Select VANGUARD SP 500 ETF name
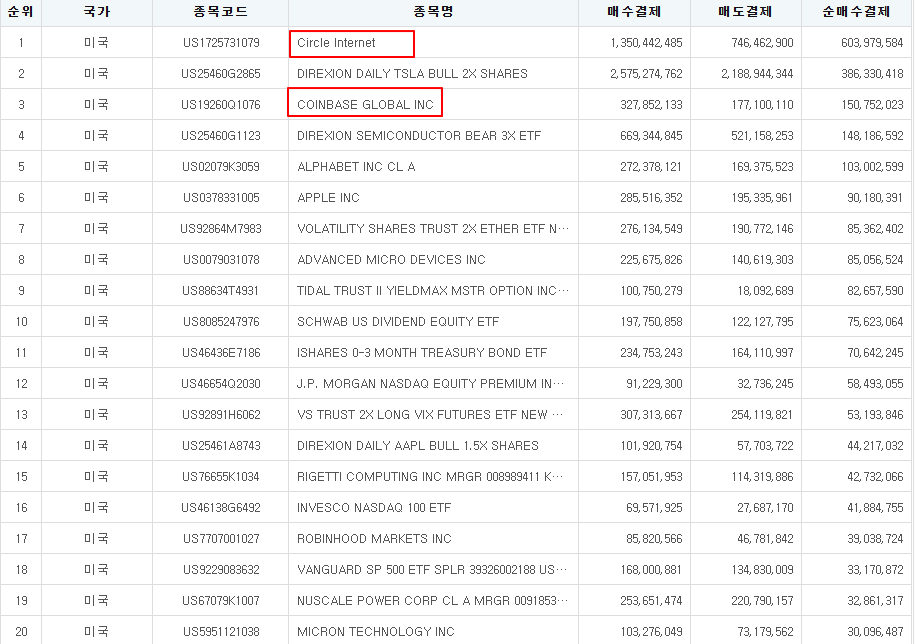 [432, 569]
